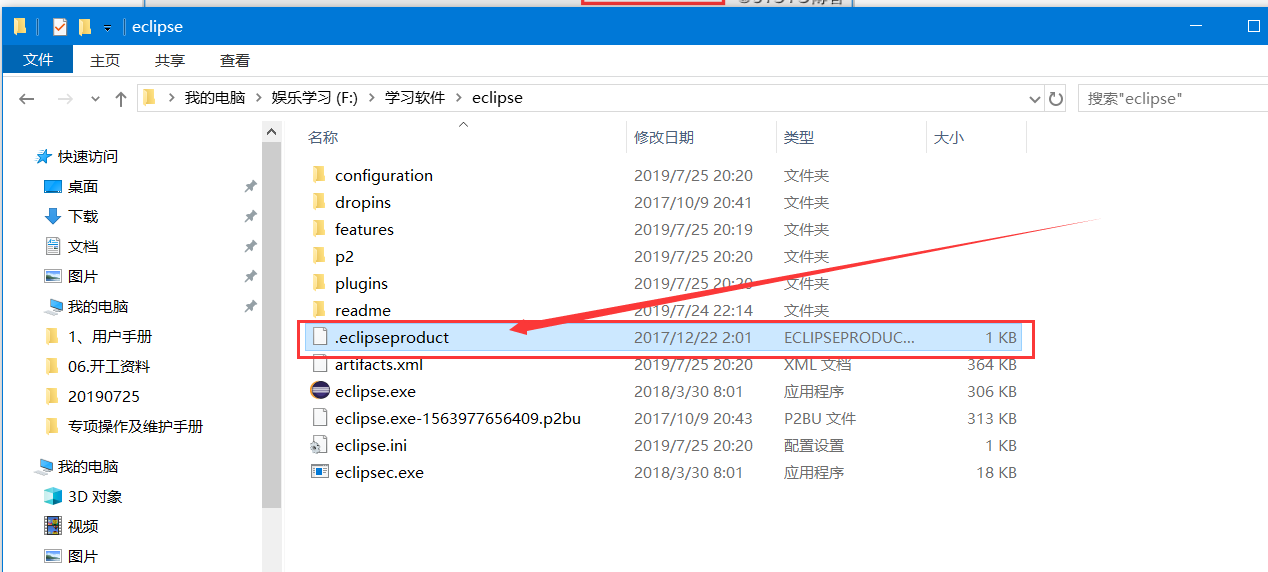Click type XML 文档 of artifacts.xml
1268x572 pixels.
(x=817, y=364)
